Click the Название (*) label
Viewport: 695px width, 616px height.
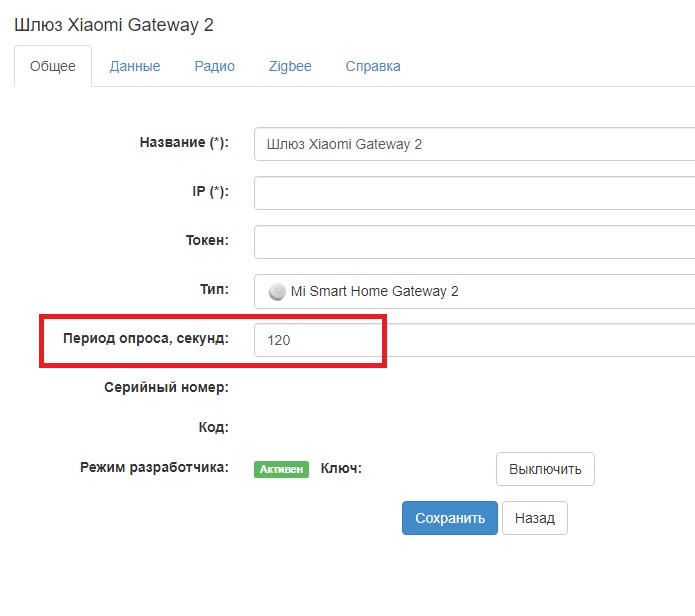184,143
